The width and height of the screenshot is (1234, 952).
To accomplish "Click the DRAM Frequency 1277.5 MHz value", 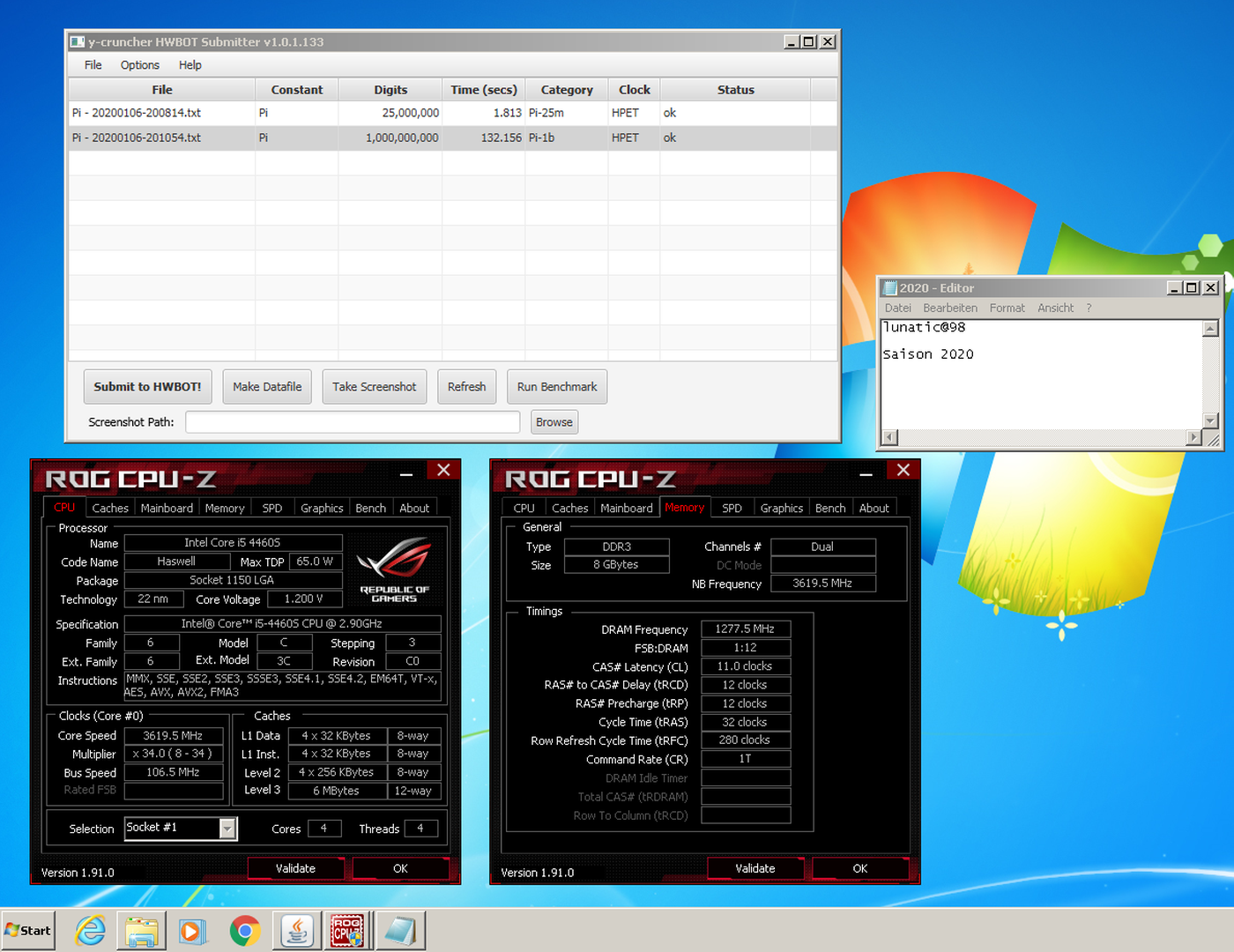I will [746, 628].
